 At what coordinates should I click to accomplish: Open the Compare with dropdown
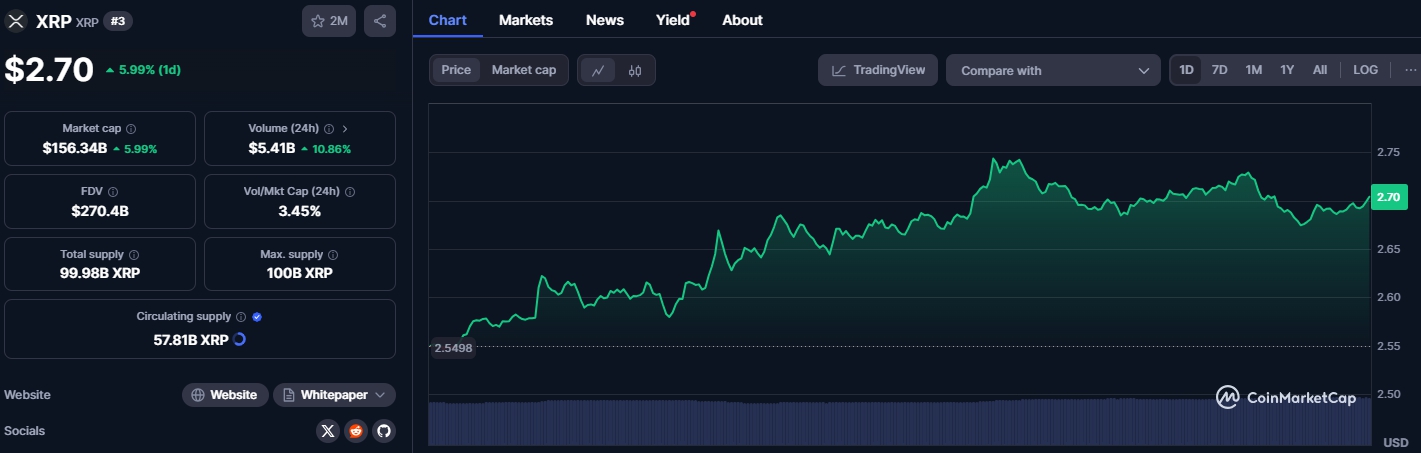pos(1053,70)
